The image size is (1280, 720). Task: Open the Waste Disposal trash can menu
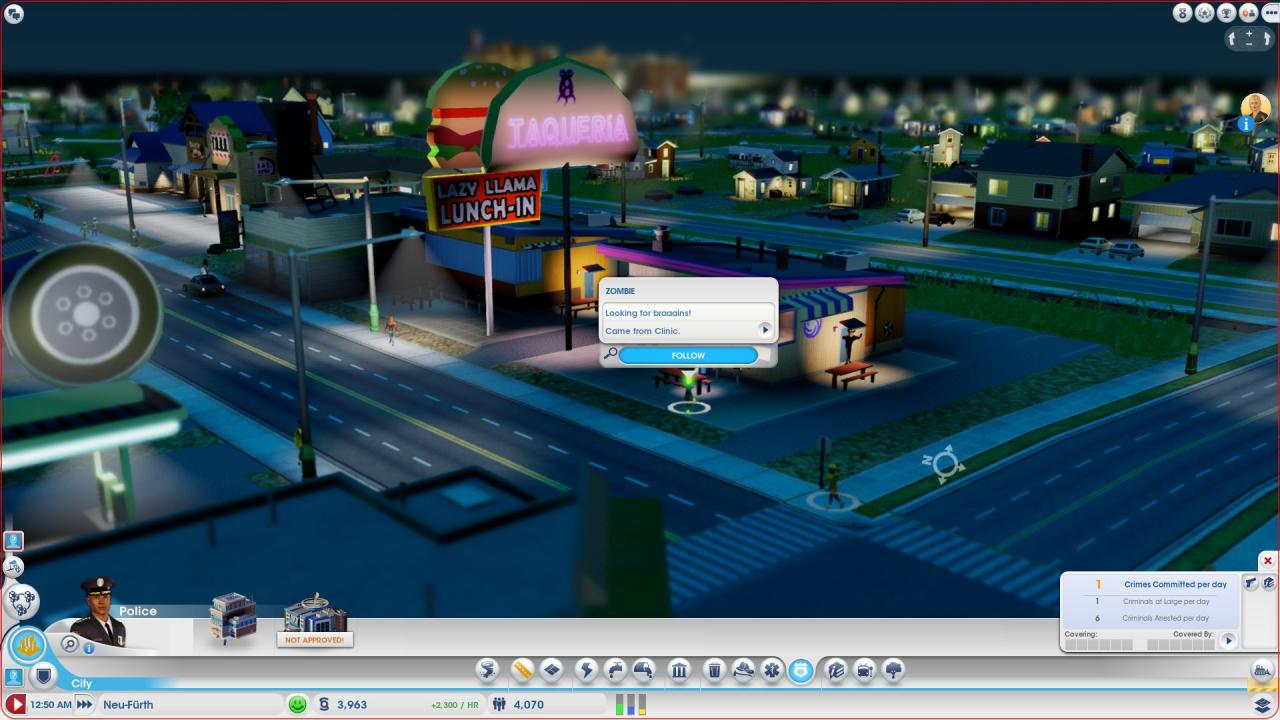pyautogui.click(x=714, y=670)
